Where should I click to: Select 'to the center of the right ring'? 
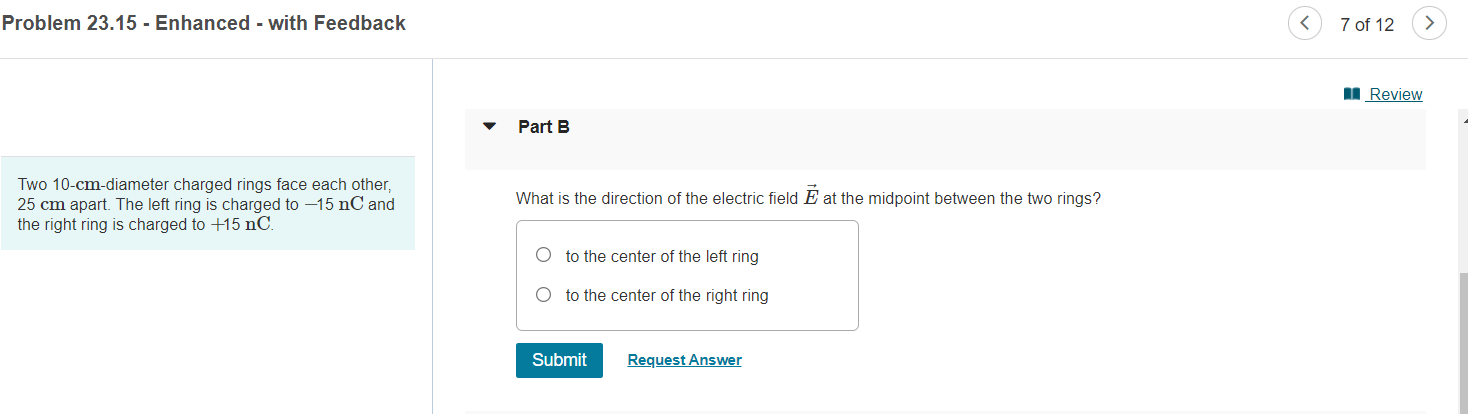543,295
